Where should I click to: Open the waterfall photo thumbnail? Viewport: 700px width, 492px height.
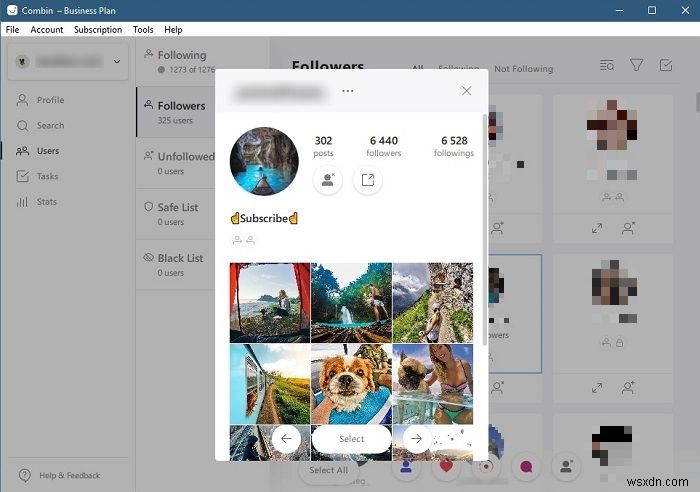[351, 302]
